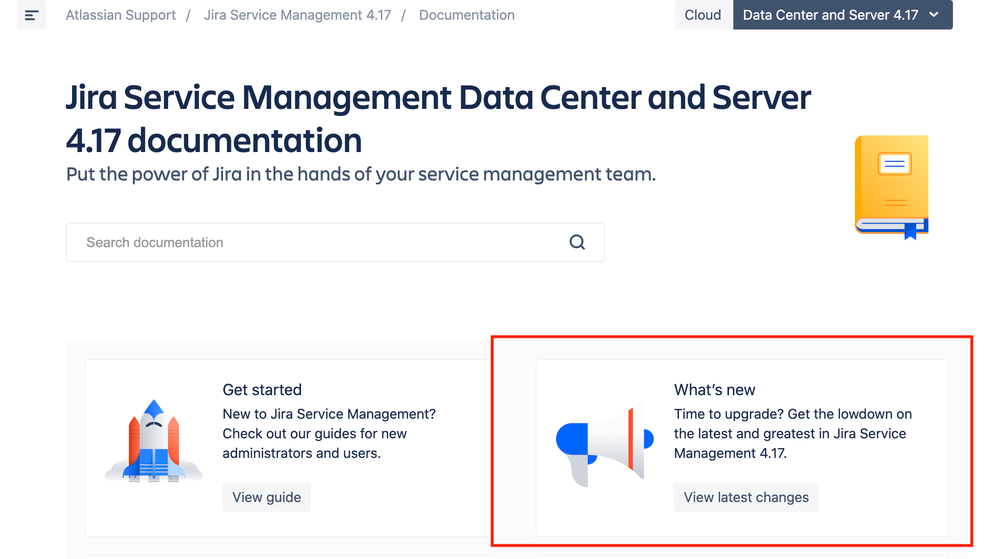Click the Get started card heading
999x559 pixels.
pos(262,389)
